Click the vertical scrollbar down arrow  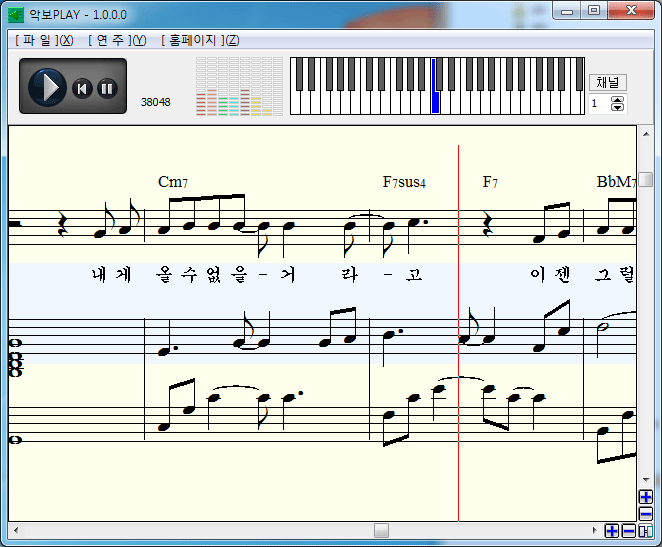point(646,480)
